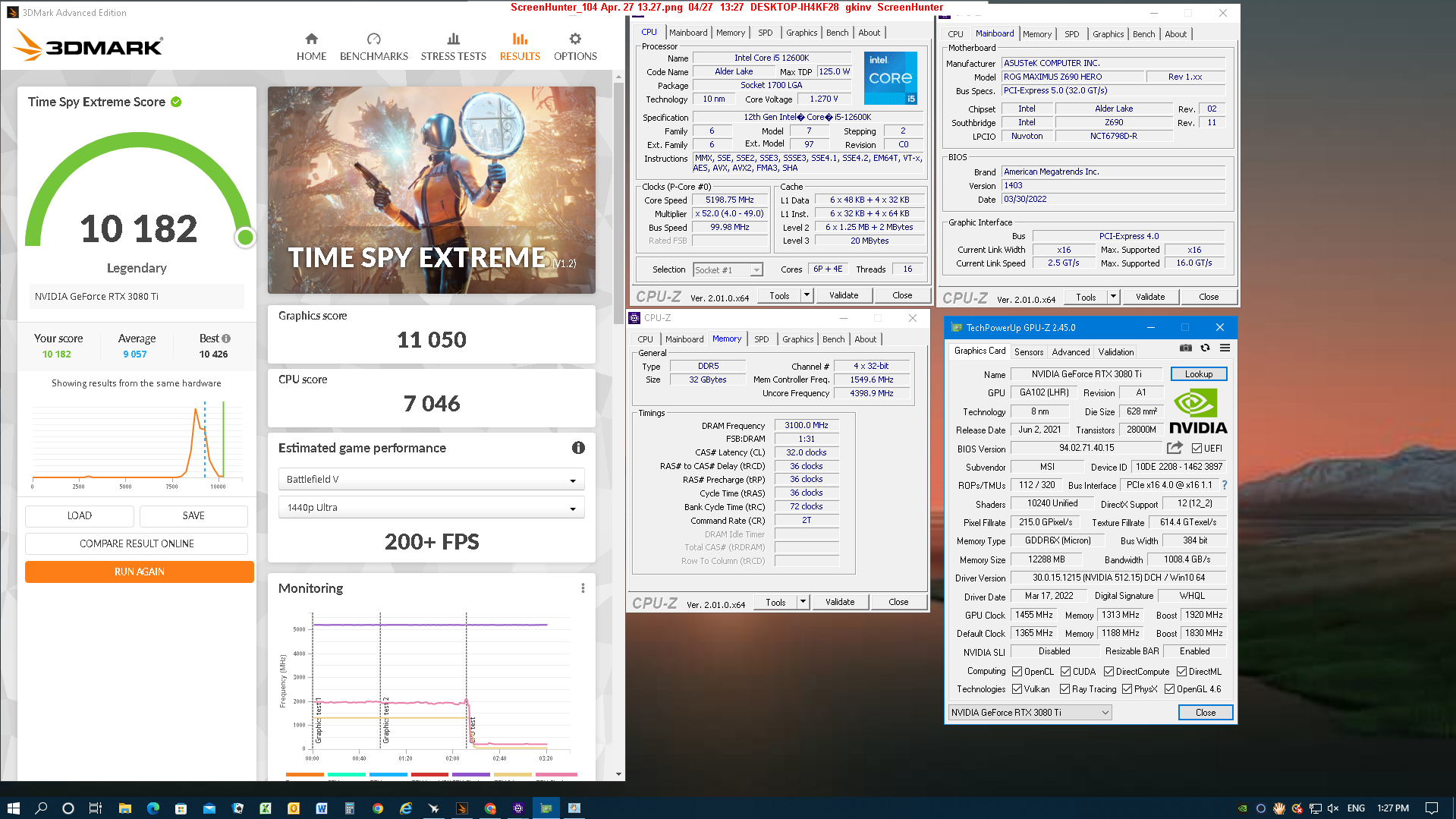
Task: Switch to GPU-Z Sensors tab
Action: click(1029, 352)
